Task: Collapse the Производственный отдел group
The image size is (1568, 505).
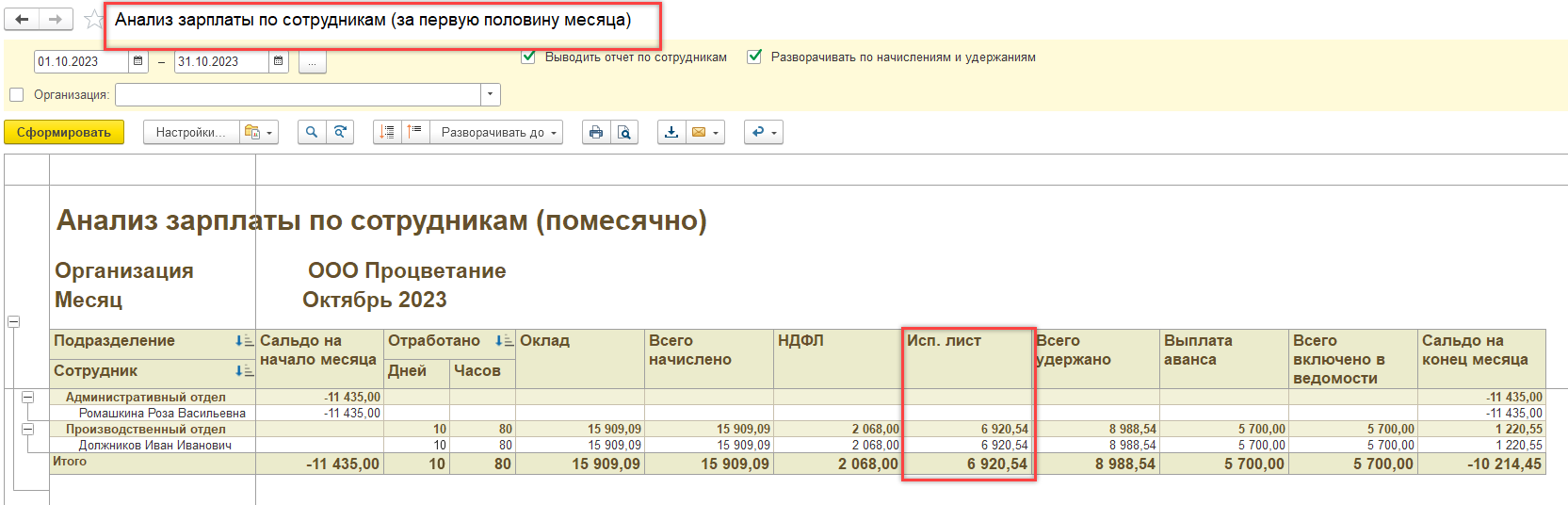Action: [x=28, y=430]
